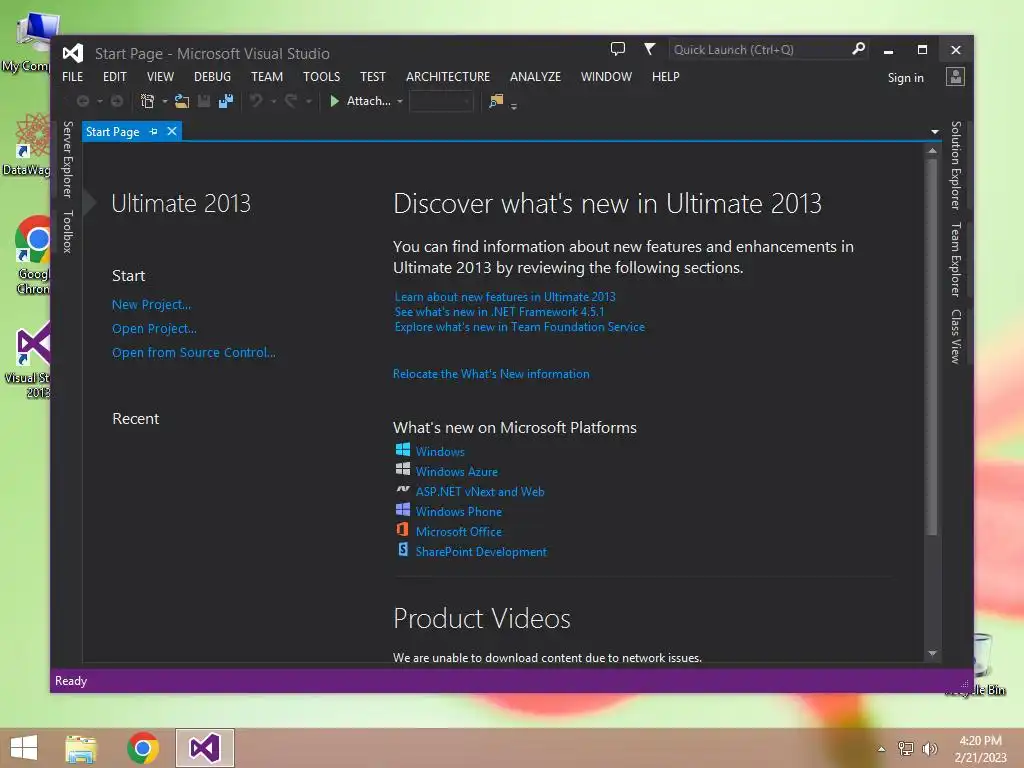
Task: Click the green Start Attach play icon
Action: coord(334,101)
